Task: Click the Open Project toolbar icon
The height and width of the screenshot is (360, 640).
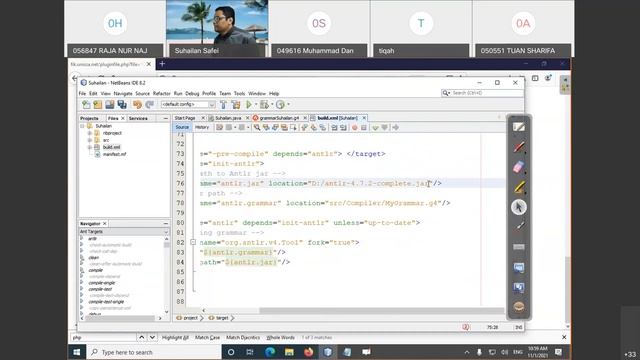Action: tap(110, 104)
